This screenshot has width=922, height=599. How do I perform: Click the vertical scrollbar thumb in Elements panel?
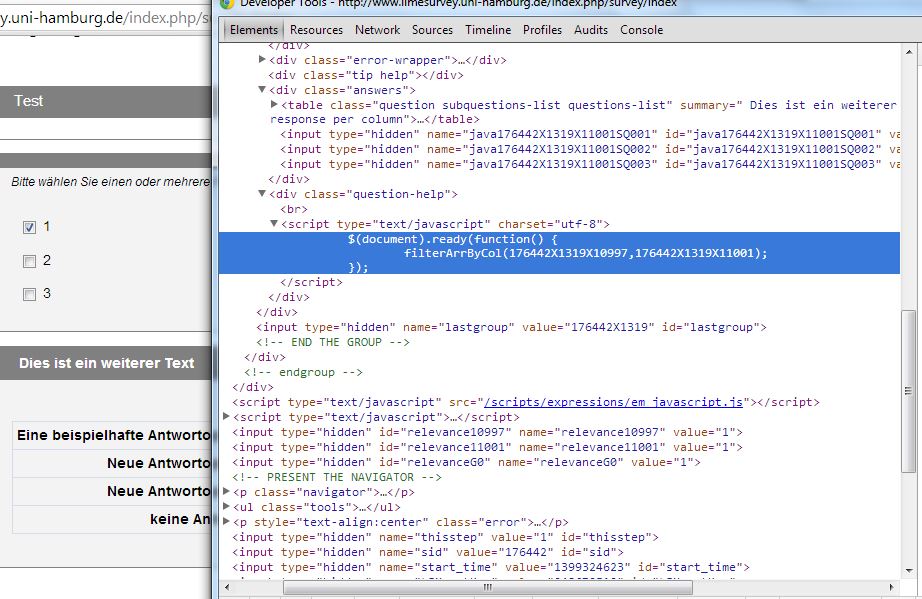(x=908, y=390)
